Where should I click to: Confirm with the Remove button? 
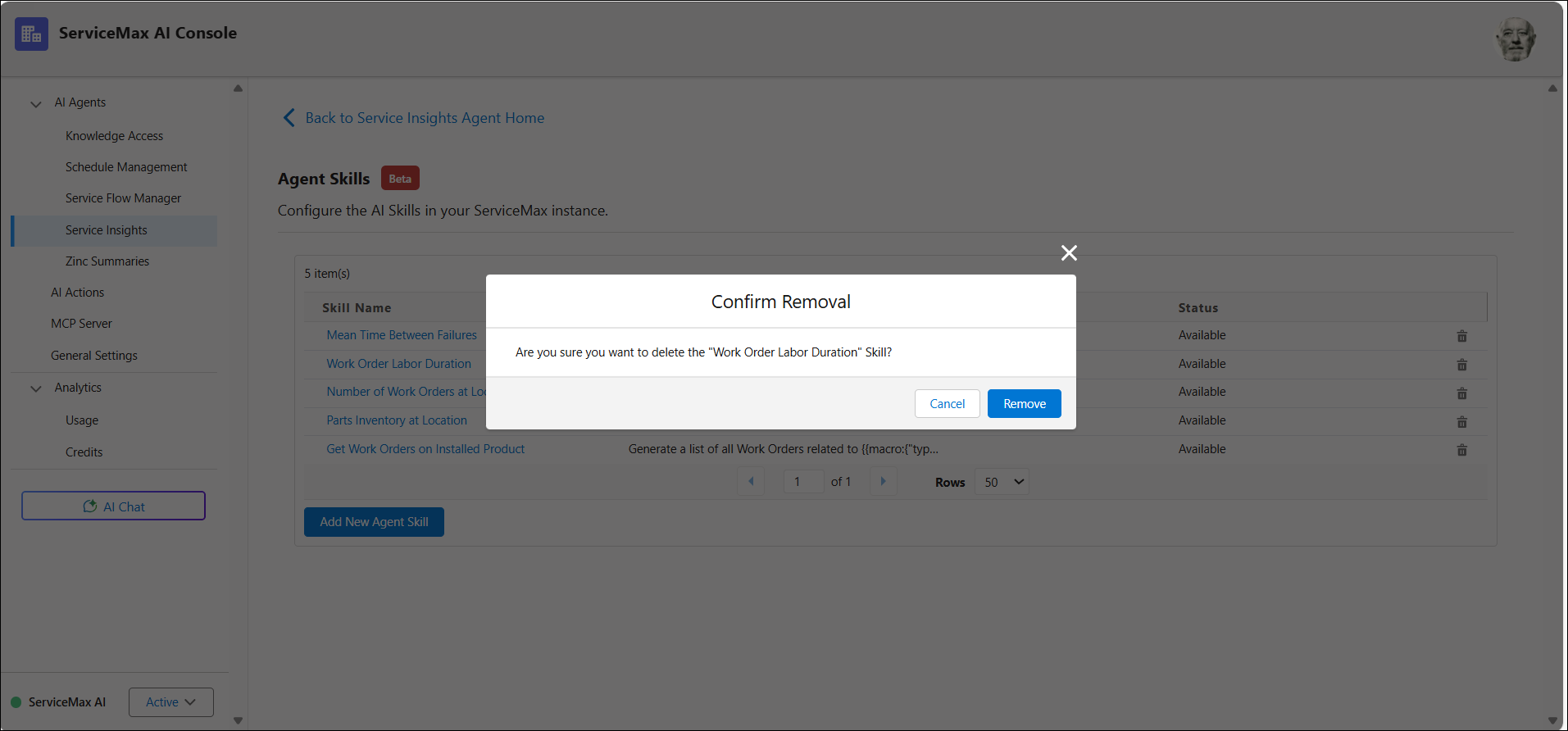1025,404
